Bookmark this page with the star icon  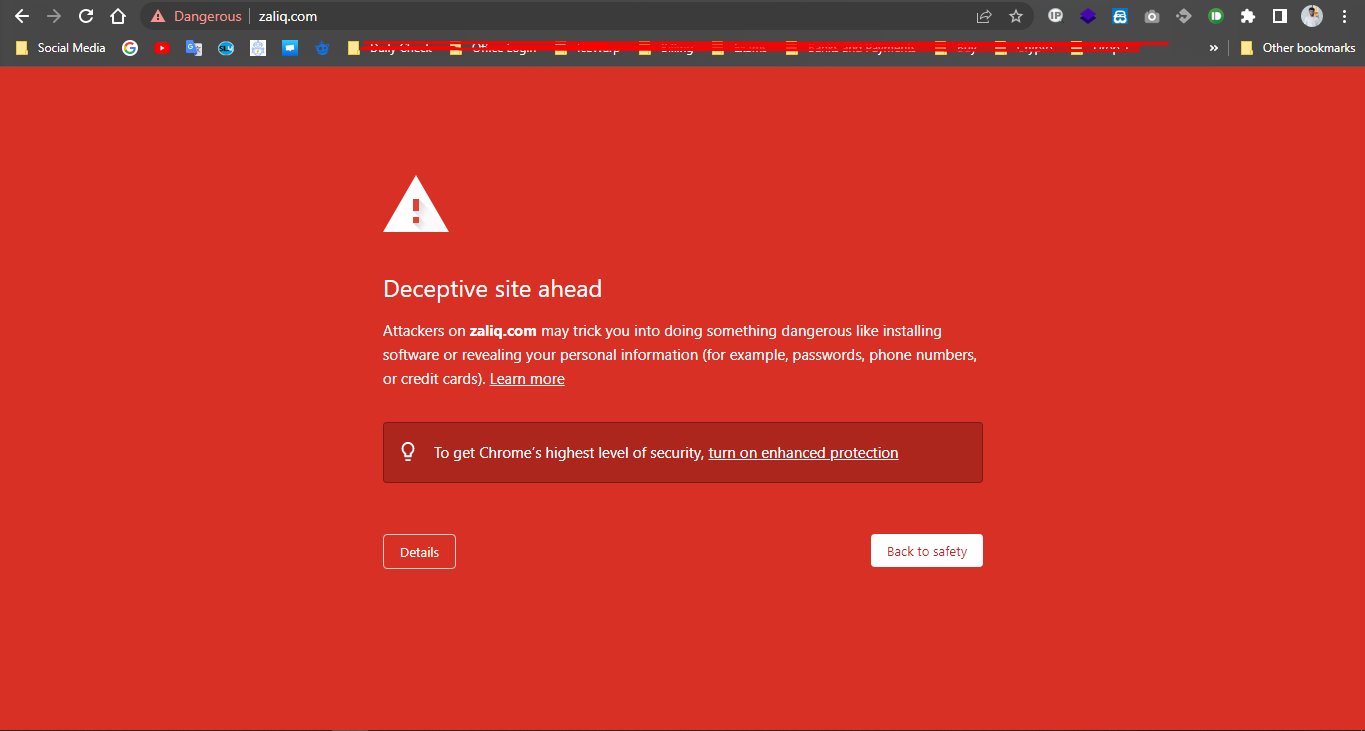click(x=1015, y=16)
